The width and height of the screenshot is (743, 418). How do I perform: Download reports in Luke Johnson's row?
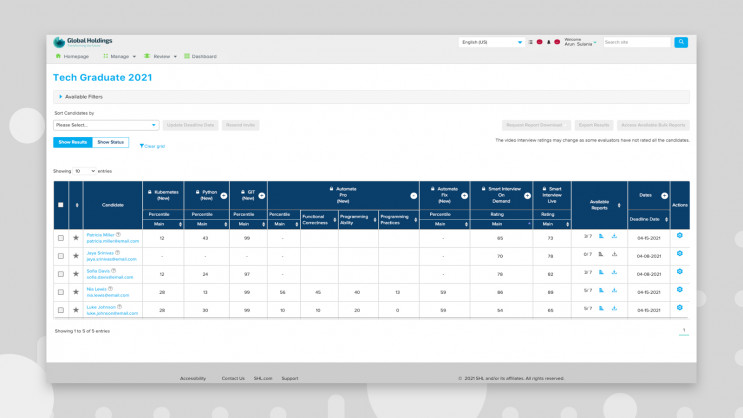pyautogui.click(x=614, y=308)
